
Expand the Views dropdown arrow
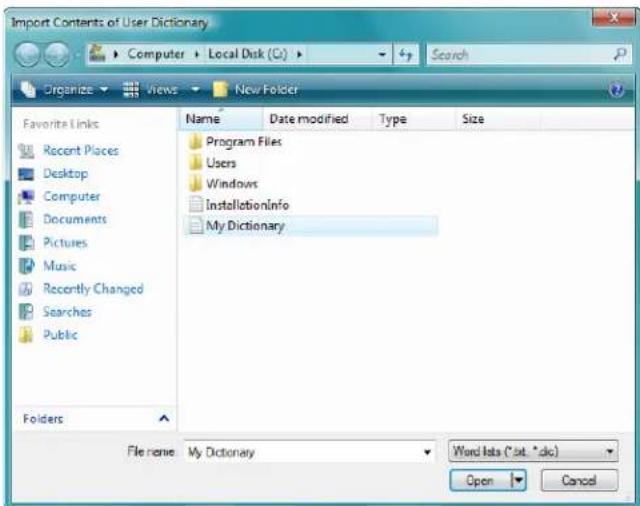(196, 89)
